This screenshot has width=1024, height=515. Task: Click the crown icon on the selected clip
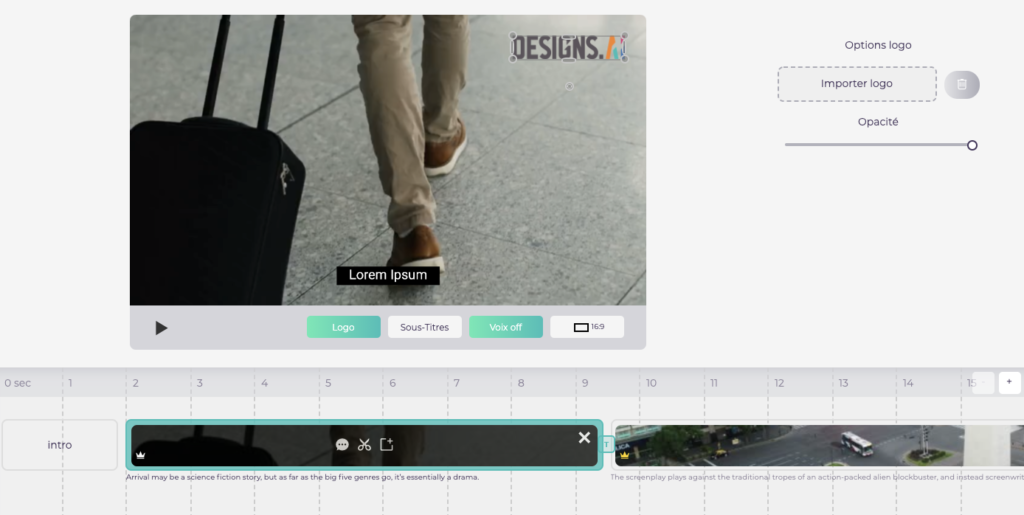141,455
